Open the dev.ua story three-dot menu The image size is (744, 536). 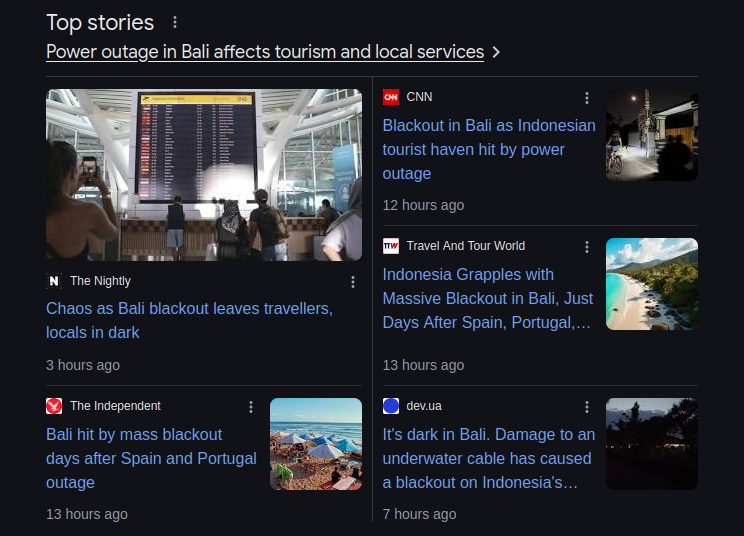pyautogui.click(x=587, y=407)
